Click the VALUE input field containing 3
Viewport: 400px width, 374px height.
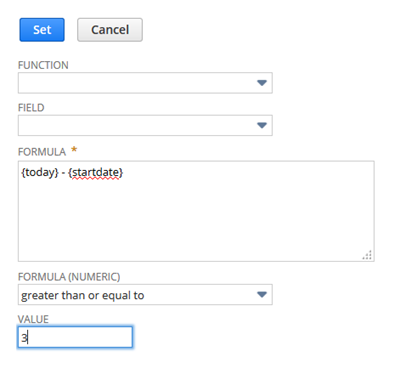coord(75,337)
